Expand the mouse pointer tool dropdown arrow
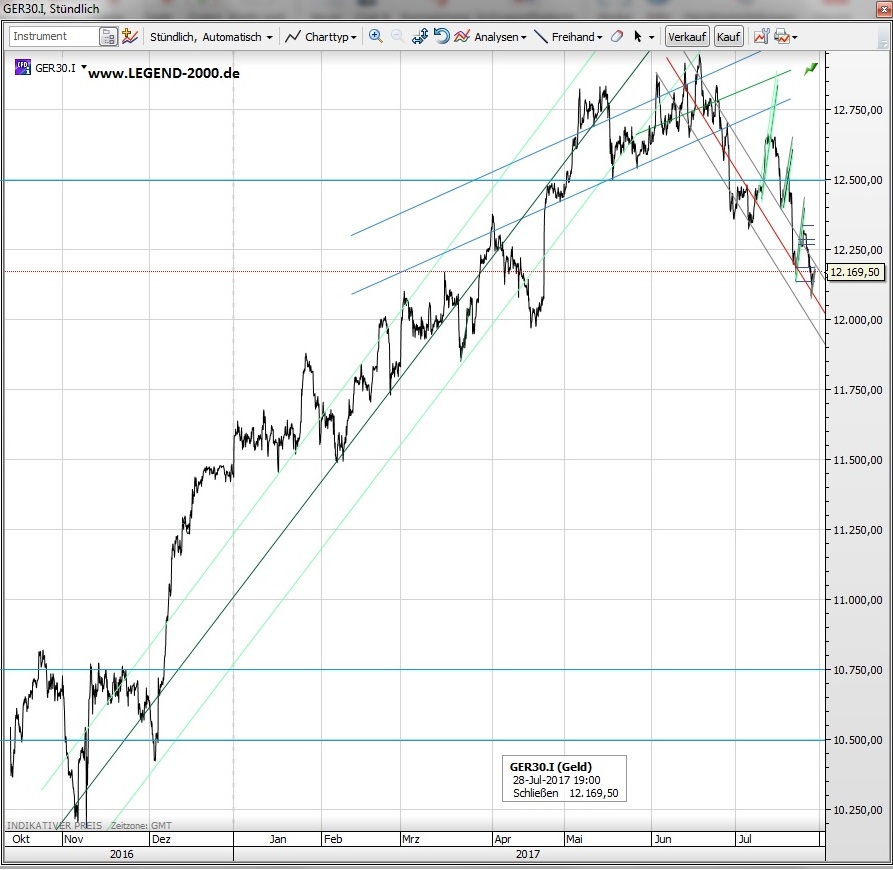Screen dimensions: 893x870 point(652,37)
